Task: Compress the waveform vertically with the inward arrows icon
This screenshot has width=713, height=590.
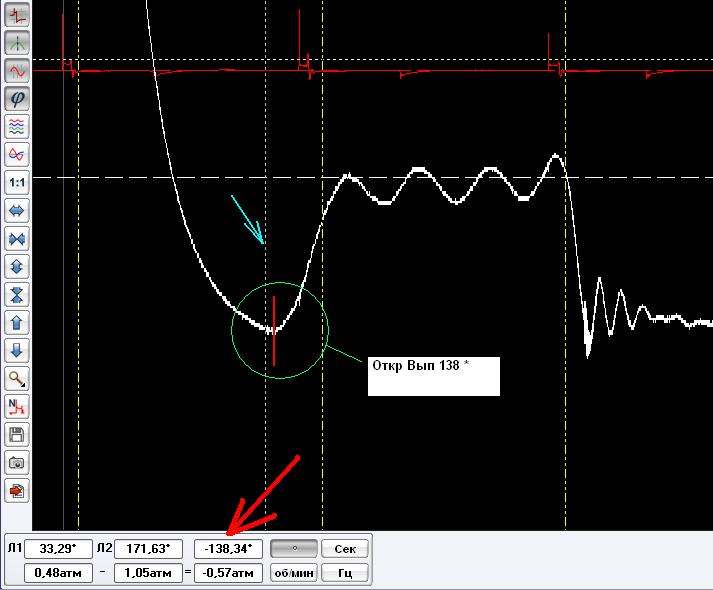Action: point(17,295)
